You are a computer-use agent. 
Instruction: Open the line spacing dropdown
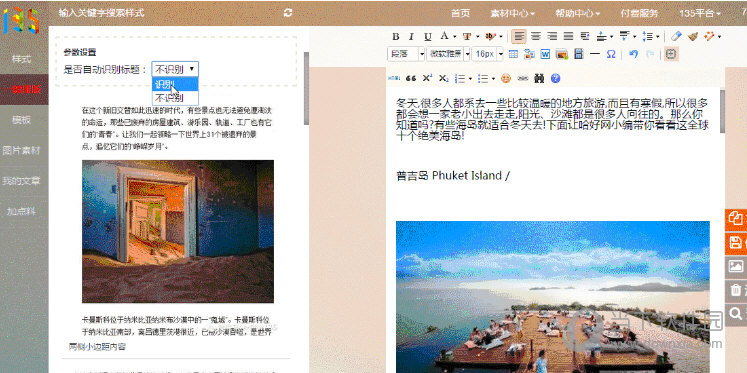click(658, 37)
